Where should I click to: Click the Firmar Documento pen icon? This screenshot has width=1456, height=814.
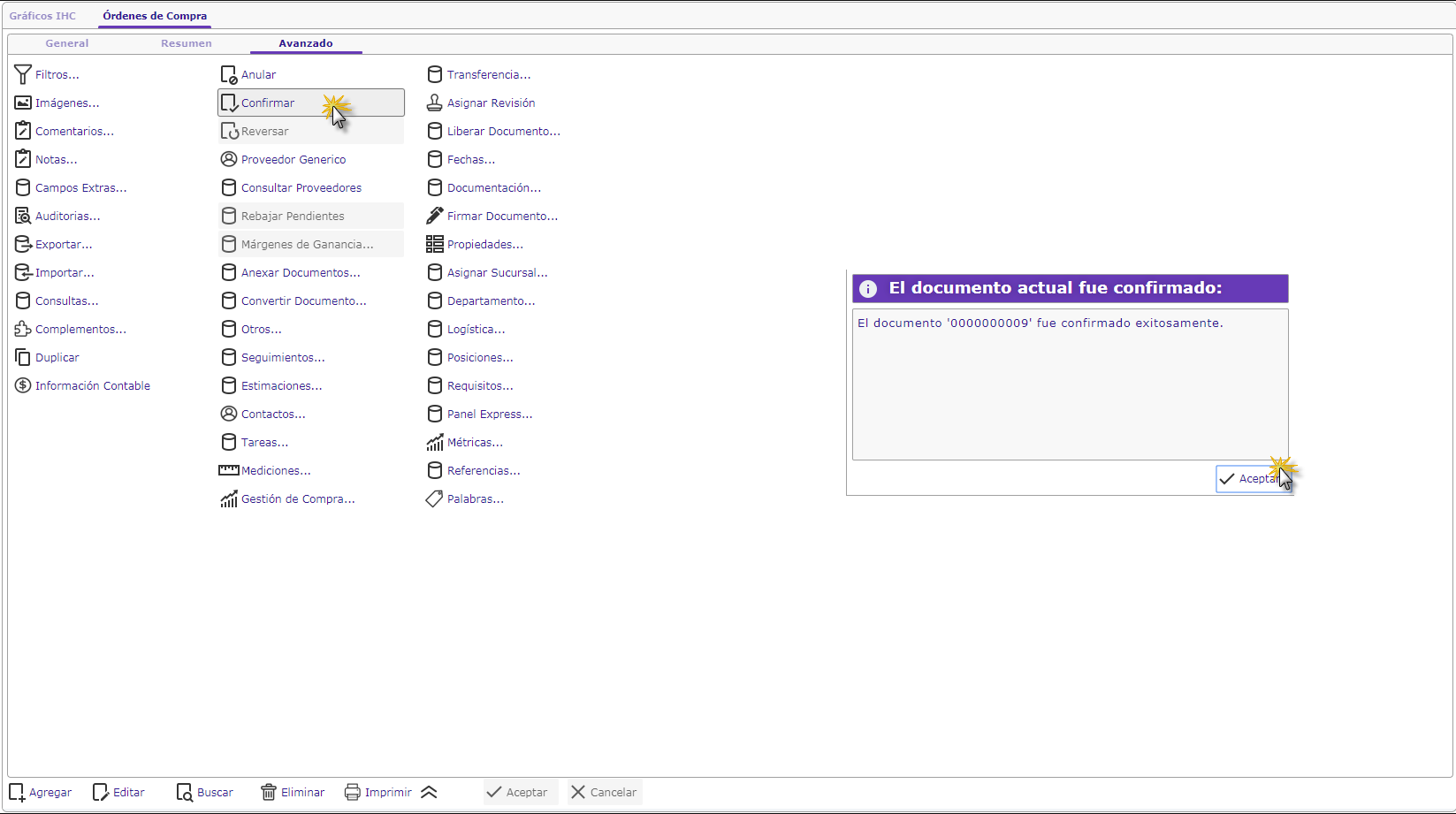(x=434, y=217)
